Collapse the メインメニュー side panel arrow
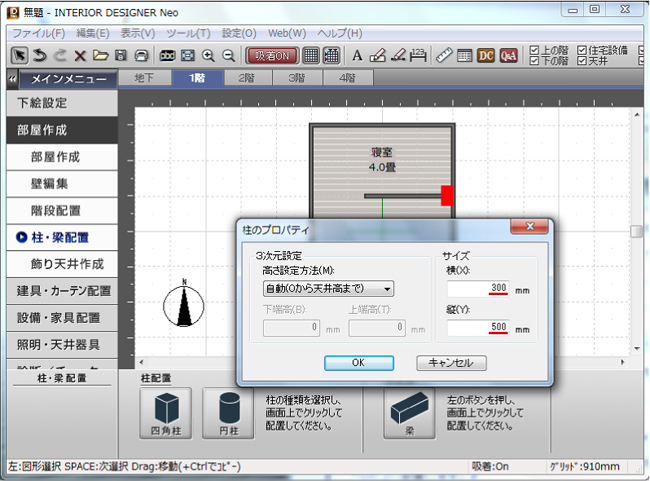Screen dimensions: 650x481 pyautogui.click(x=11, y=78)
